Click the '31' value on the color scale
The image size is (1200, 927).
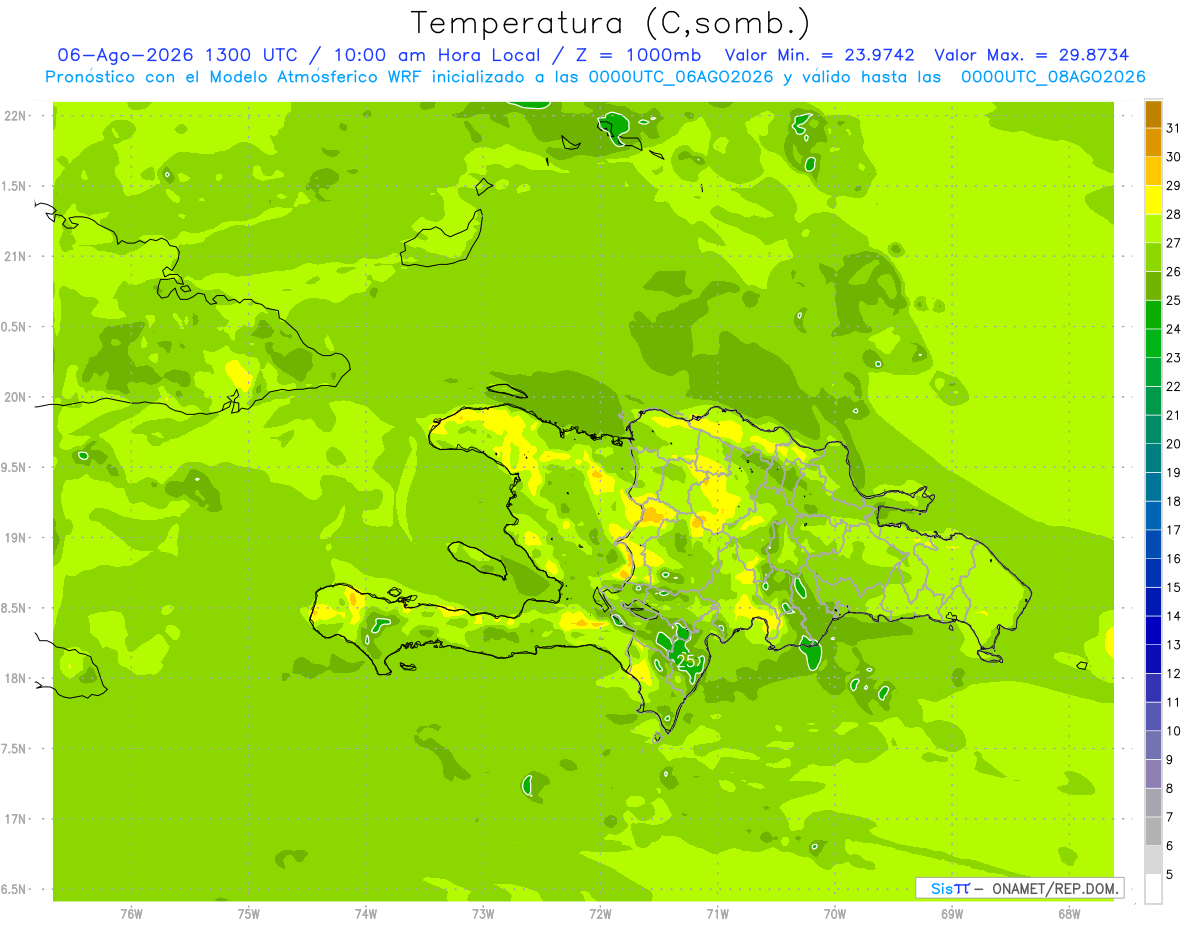click(1174, 128)
